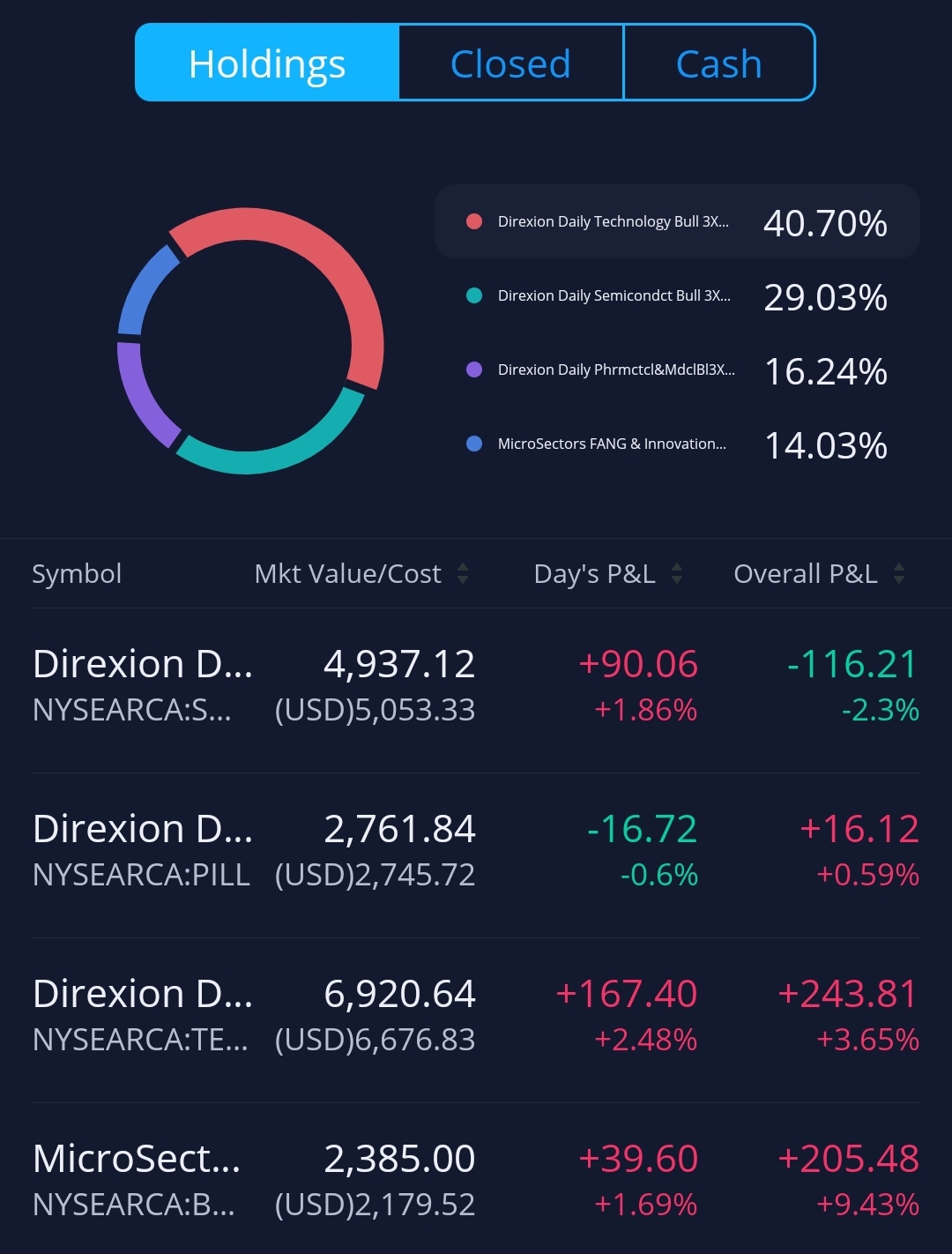This screenshot has height=1254, width=952.
Task: Click the Overall P&L column label
Action: (x=805, y=574)
